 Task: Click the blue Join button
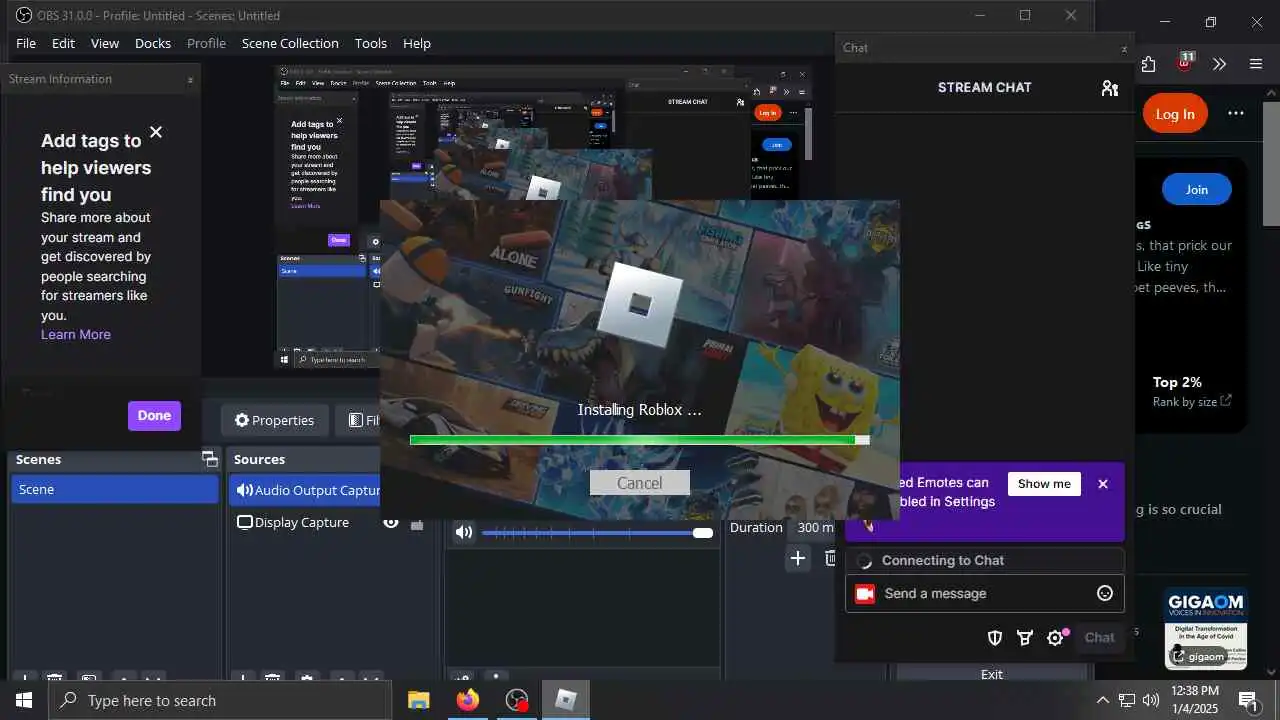pos(1197,190)
